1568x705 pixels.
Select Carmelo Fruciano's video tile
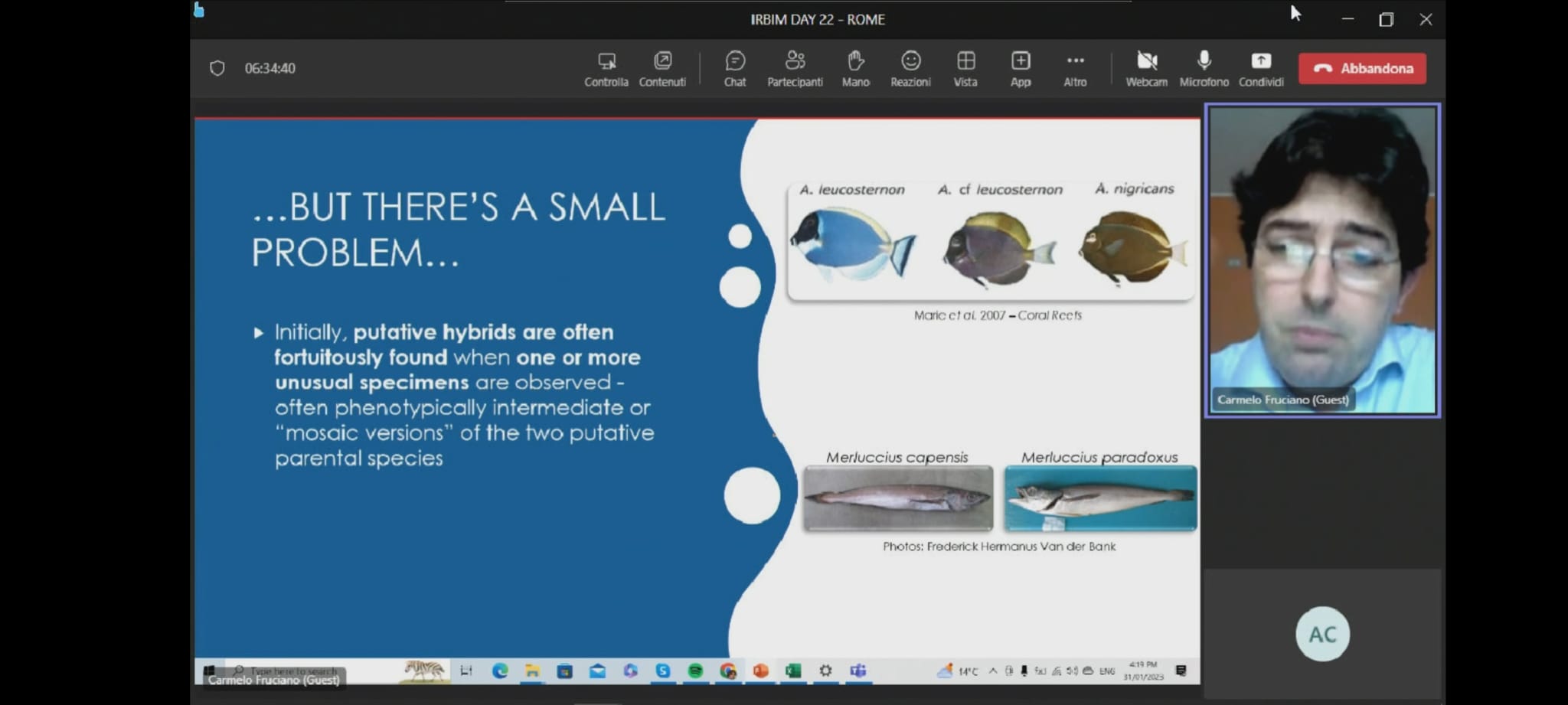tap(1322, 260)
